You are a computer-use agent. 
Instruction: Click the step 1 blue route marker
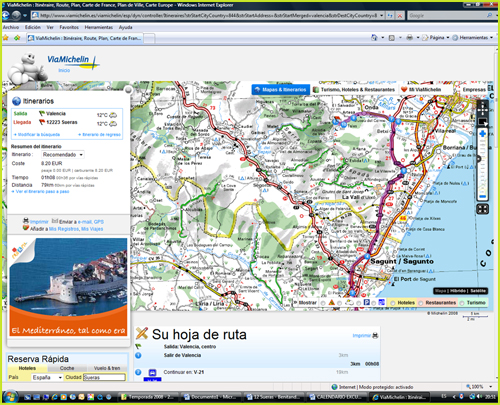pyautogui.click(x=138, y=355)
